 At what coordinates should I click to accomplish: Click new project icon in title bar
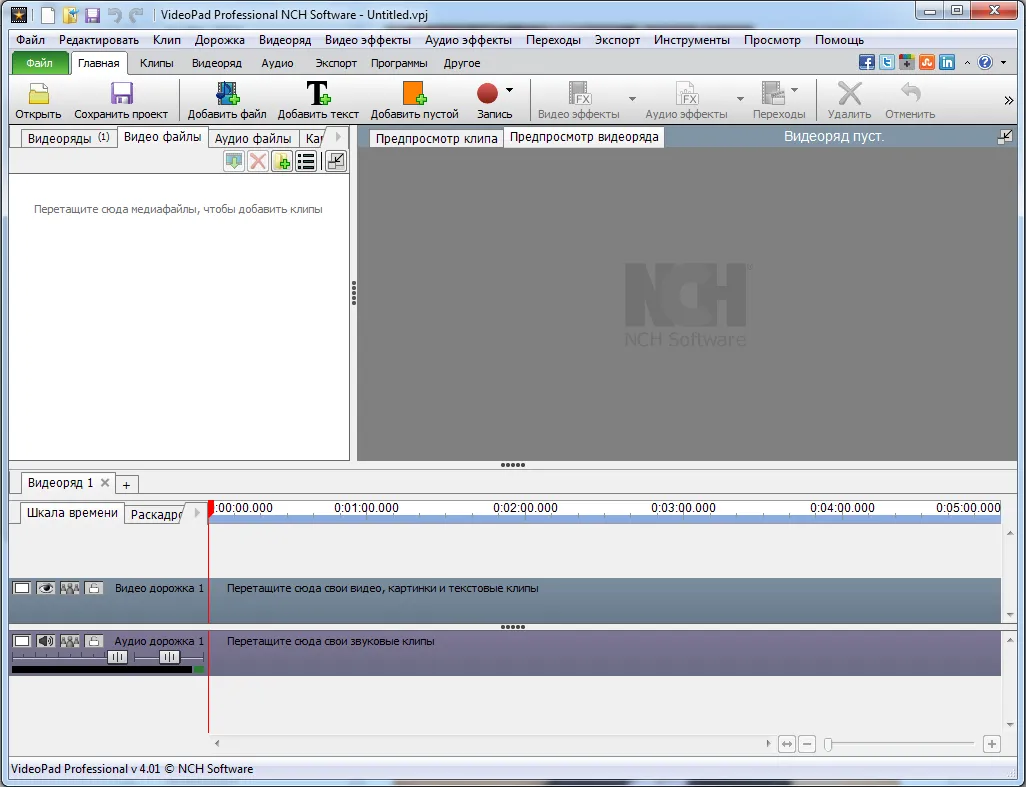[x=48, y=14]
